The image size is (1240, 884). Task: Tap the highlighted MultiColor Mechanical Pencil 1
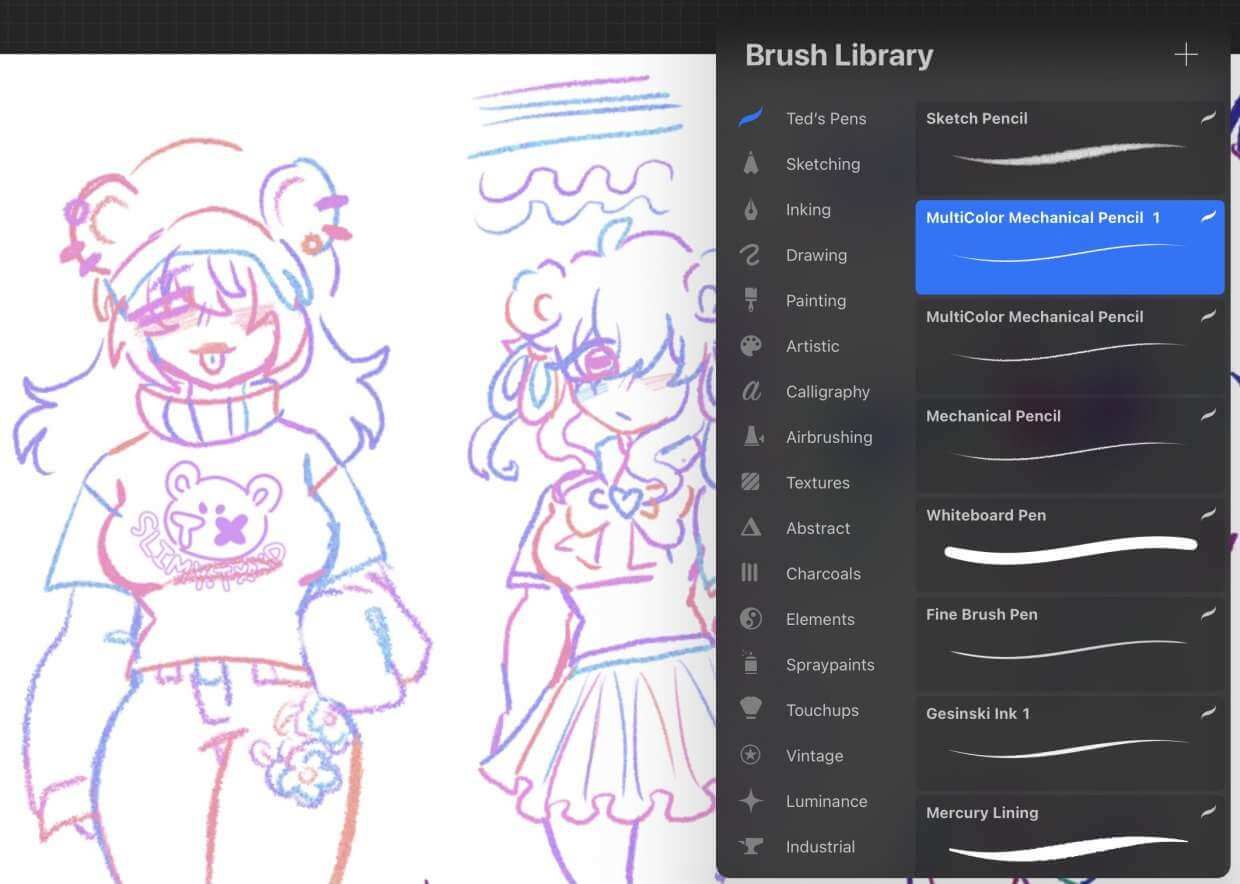point(1069,246)
